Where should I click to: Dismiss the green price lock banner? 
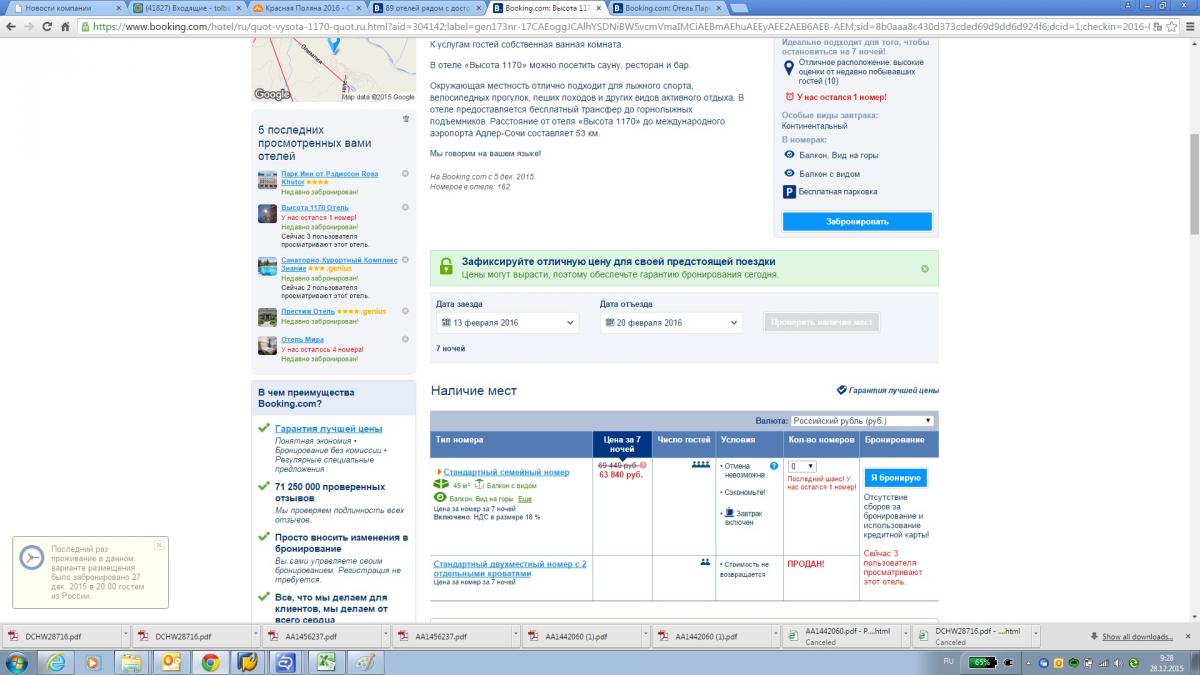tap(925, 268)
